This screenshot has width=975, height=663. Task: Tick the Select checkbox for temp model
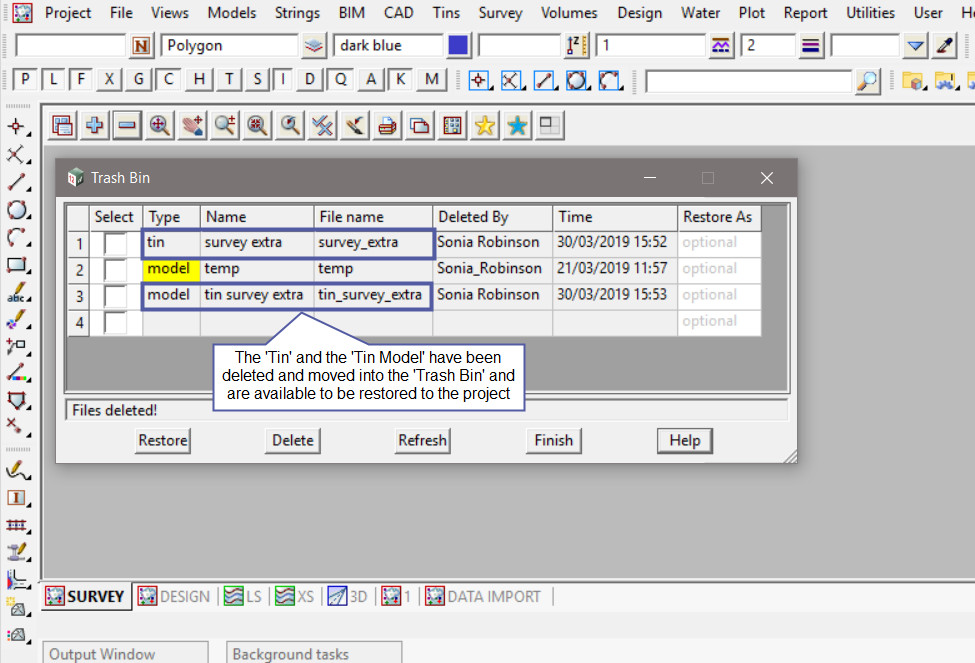pos(115,269)
